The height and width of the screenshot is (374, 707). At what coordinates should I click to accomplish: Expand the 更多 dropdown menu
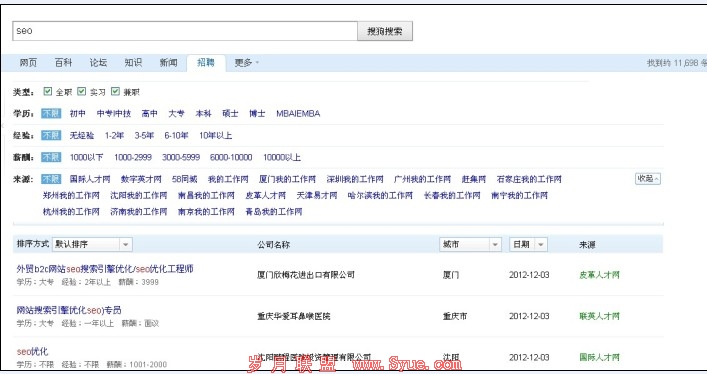tap(246, 63)
